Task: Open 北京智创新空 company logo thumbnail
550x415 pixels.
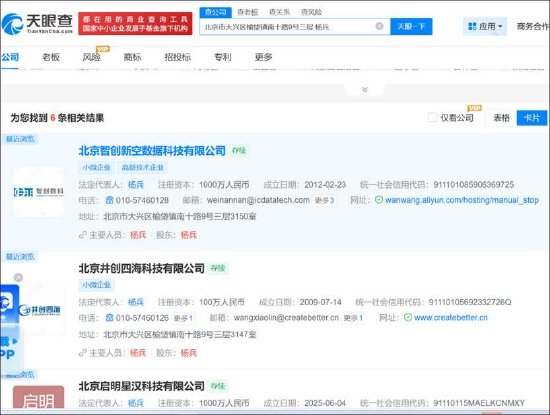Action: coord(39,192)
